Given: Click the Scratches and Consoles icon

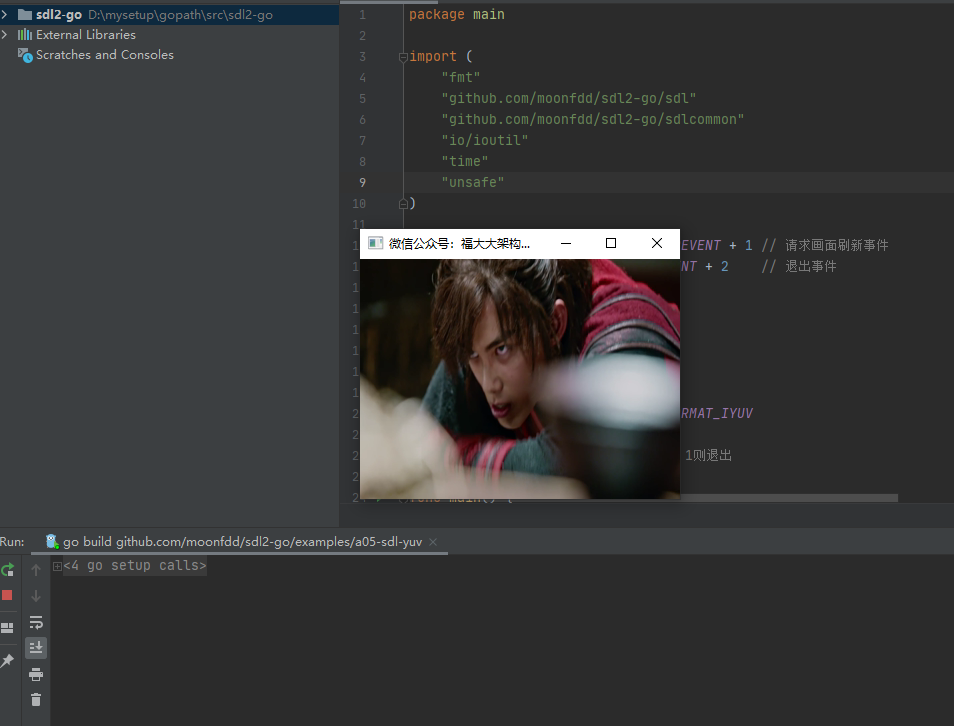Looking at the screenshot, I should tap(25, 55).
